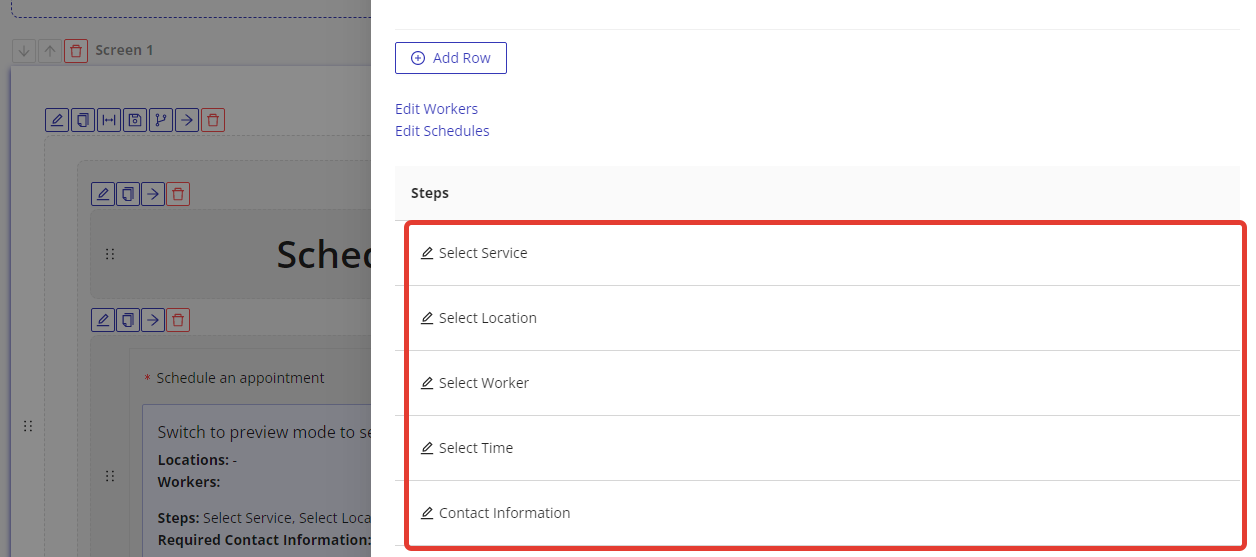Edit the Select Worker step
Image resolution: width=1256 pixels, height=557 pixels.
[427, 383]
